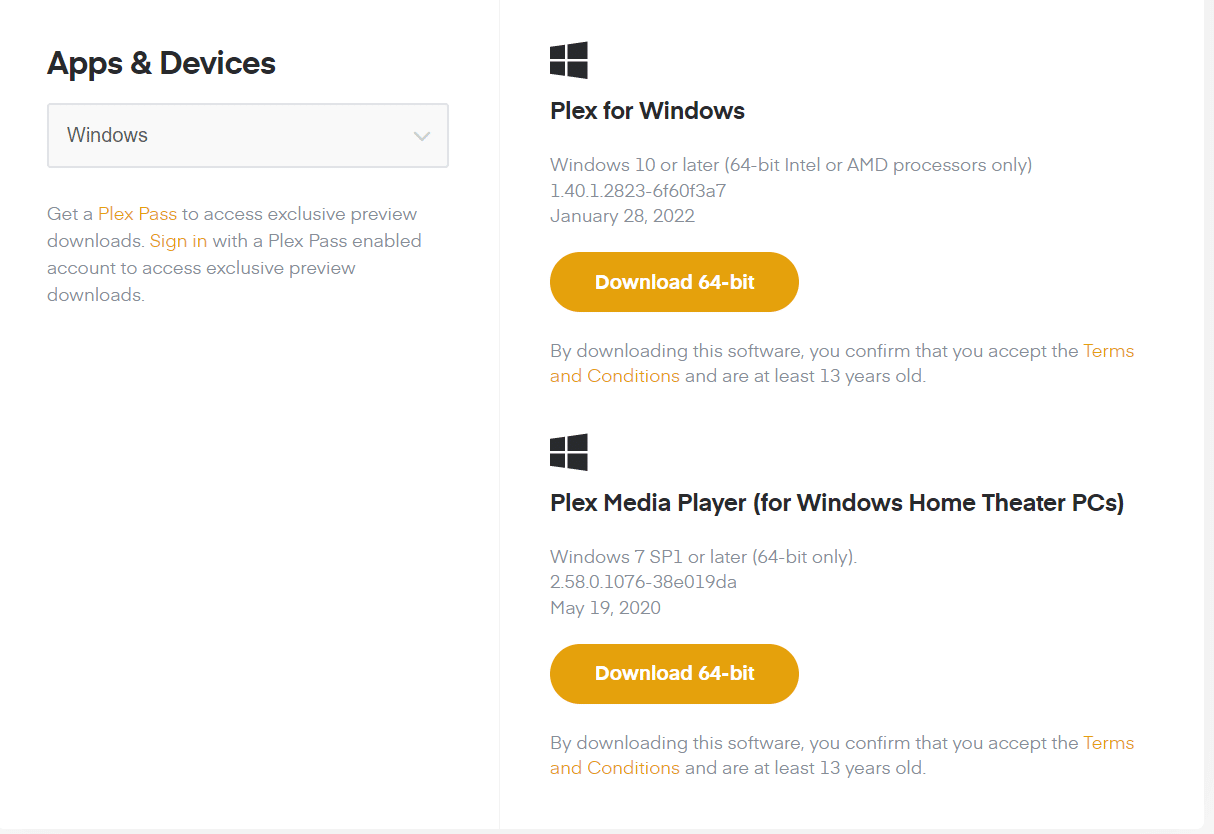
Task: Click version number 2.58.0.1076-38e019da
Action: 643,582
